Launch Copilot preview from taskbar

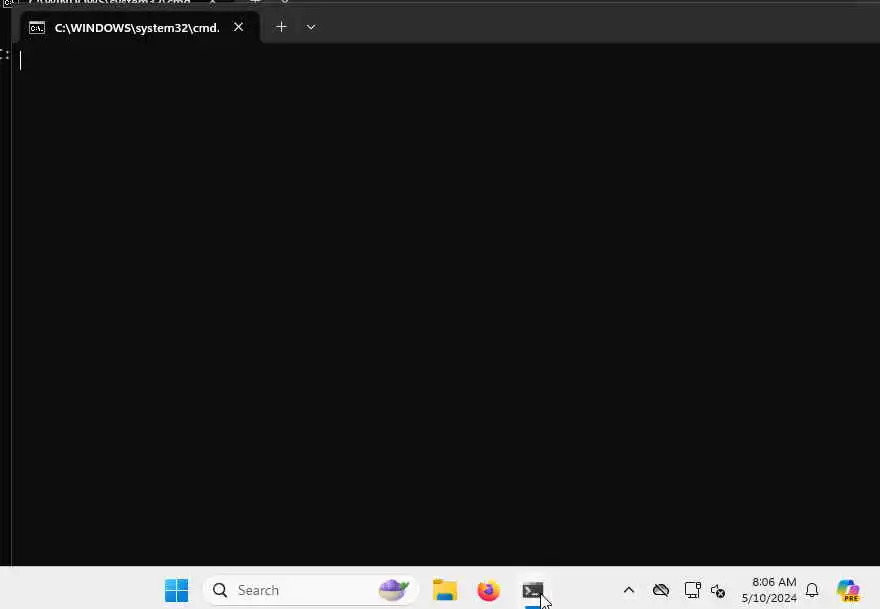[848, 590]
